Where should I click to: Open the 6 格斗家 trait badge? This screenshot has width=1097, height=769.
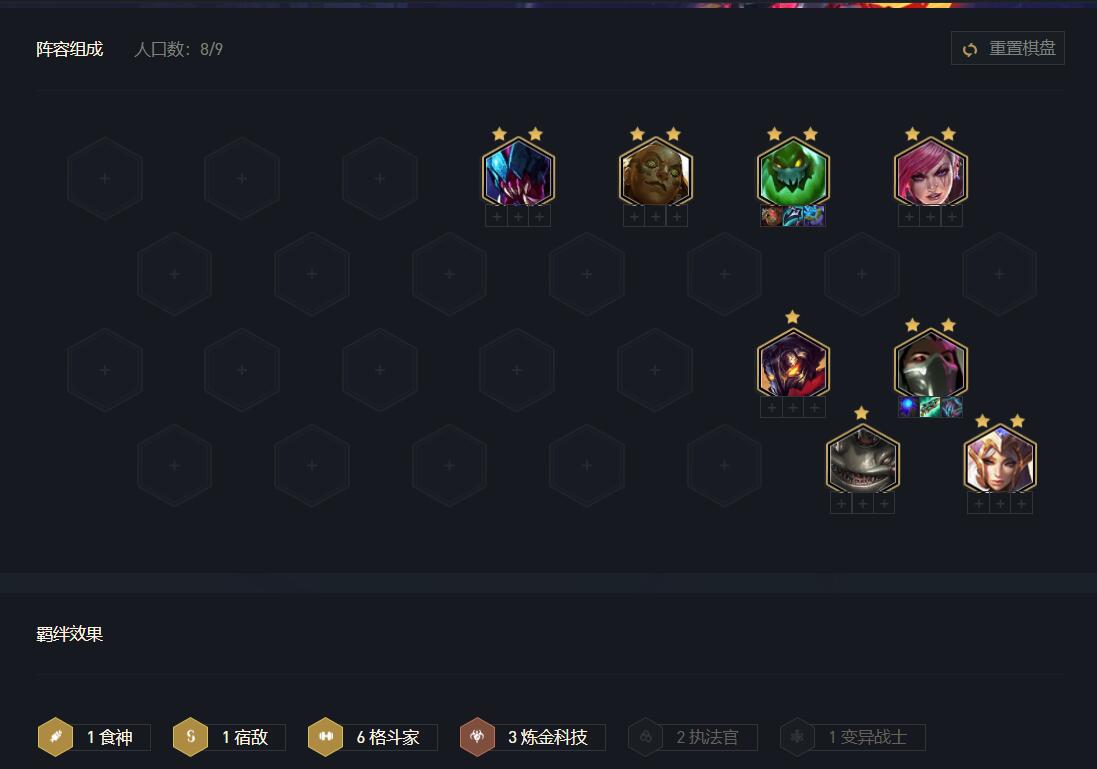point(373,737)
